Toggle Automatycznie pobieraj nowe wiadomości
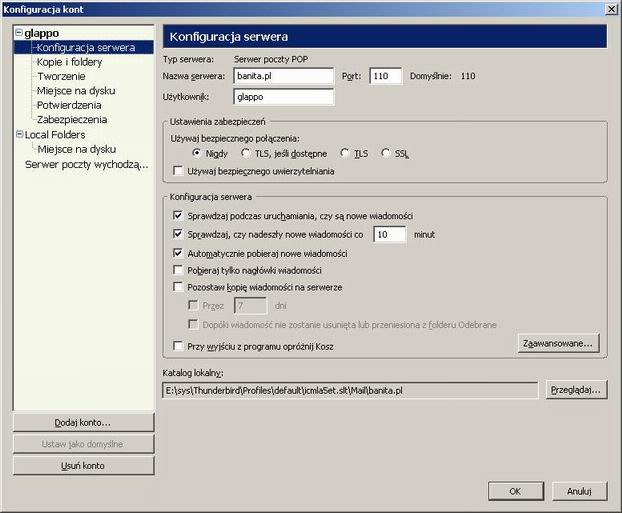This screenshot has width=622, height=513. point(178,253)
